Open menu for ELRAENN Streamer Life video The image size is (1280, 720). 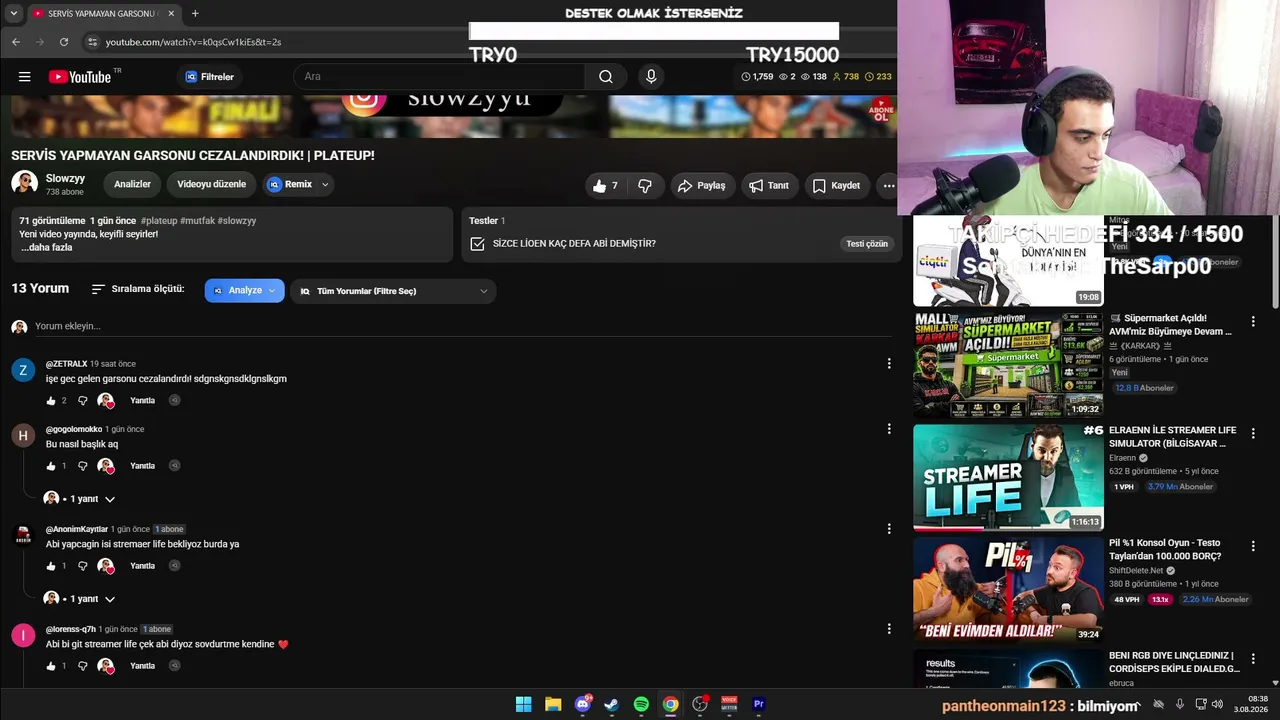(x=1253, y=434)
